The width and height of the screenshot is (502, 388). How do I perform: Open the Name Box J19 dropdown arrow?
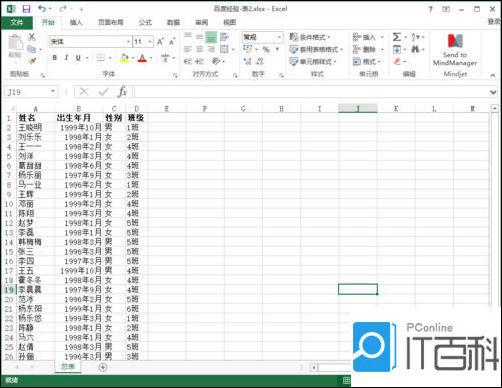click(53, 92)
